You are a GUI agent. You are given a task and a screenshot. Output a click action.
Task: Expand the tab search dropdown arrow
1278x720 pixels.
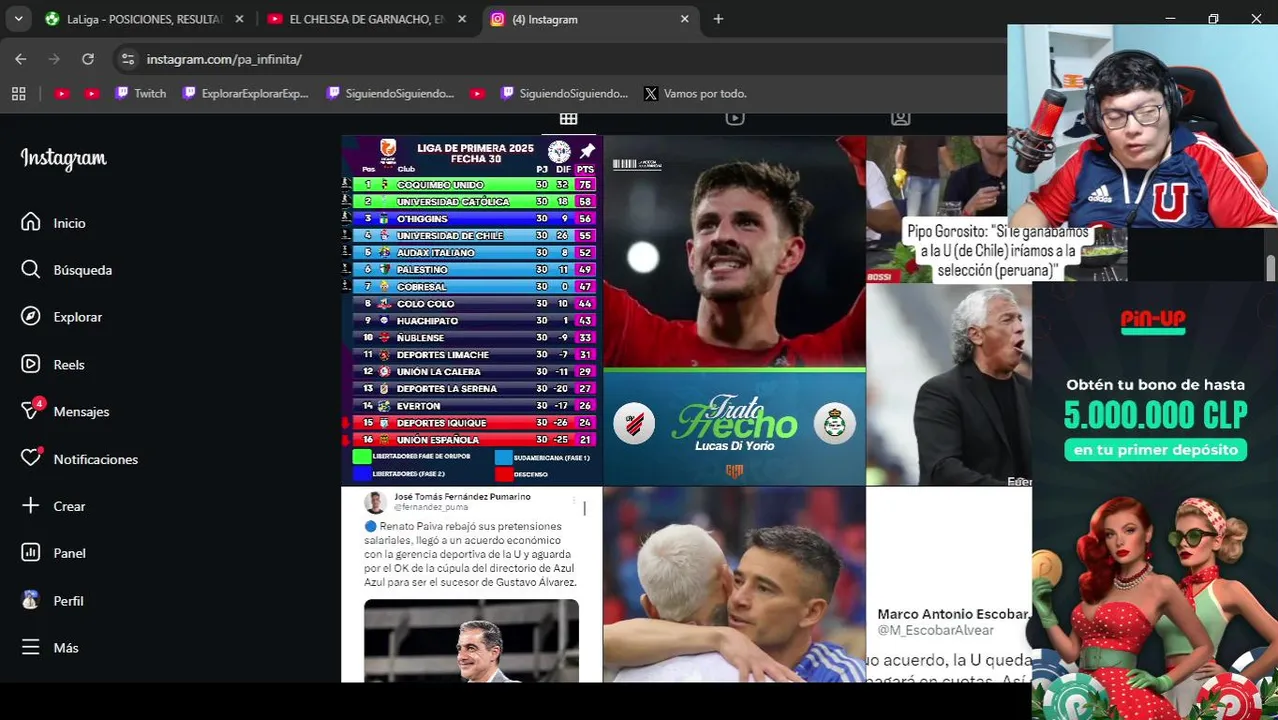18,19
